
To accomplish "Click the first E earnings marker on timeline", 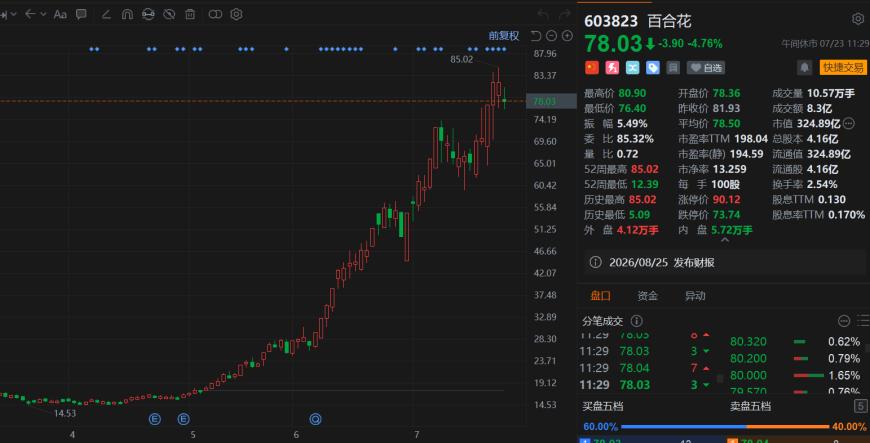I will tap(155, 419).
